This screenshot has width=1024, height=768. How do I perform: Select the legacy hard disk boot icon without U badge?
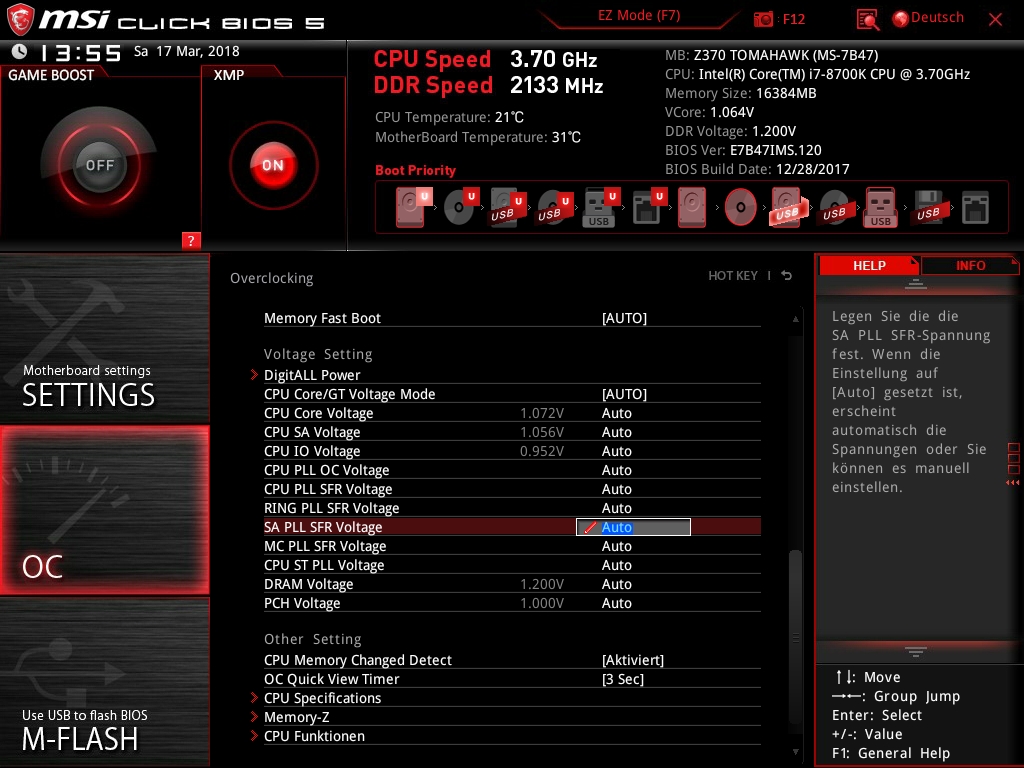click(692, 207)
